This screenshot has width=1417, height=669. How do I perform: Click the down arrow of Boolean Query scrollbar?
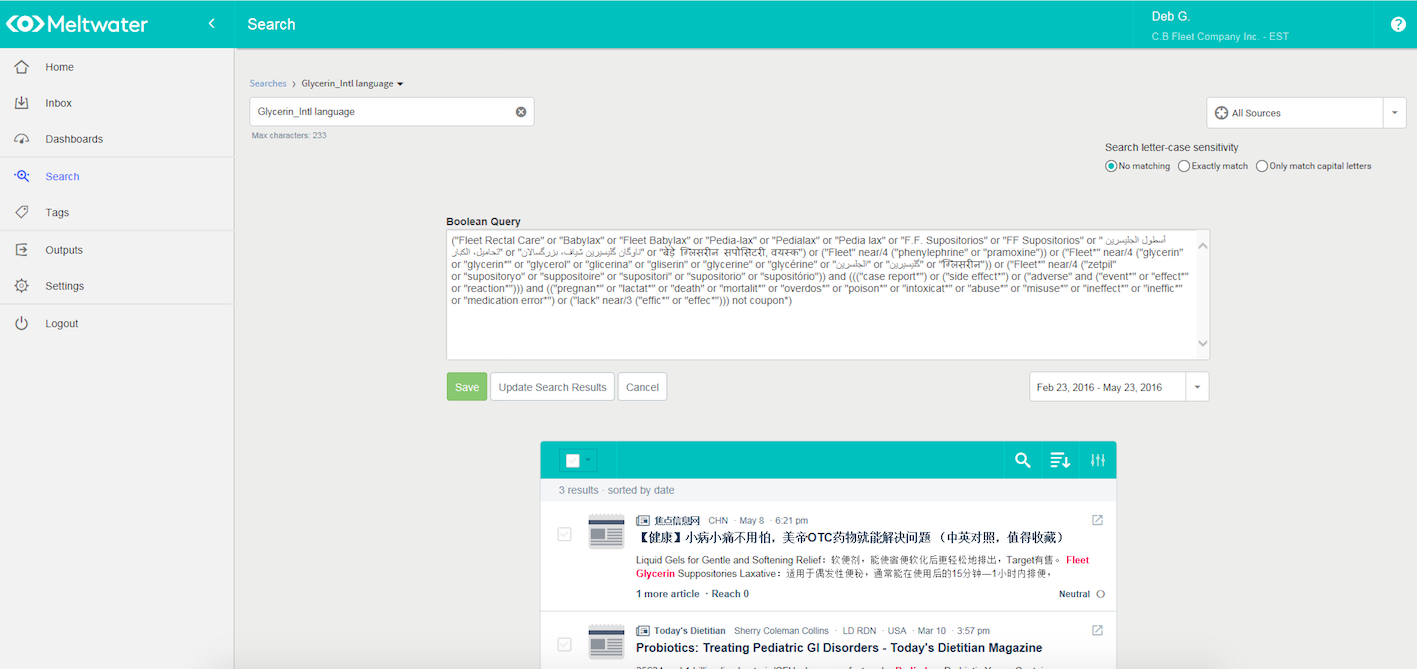click(1202, 344)
